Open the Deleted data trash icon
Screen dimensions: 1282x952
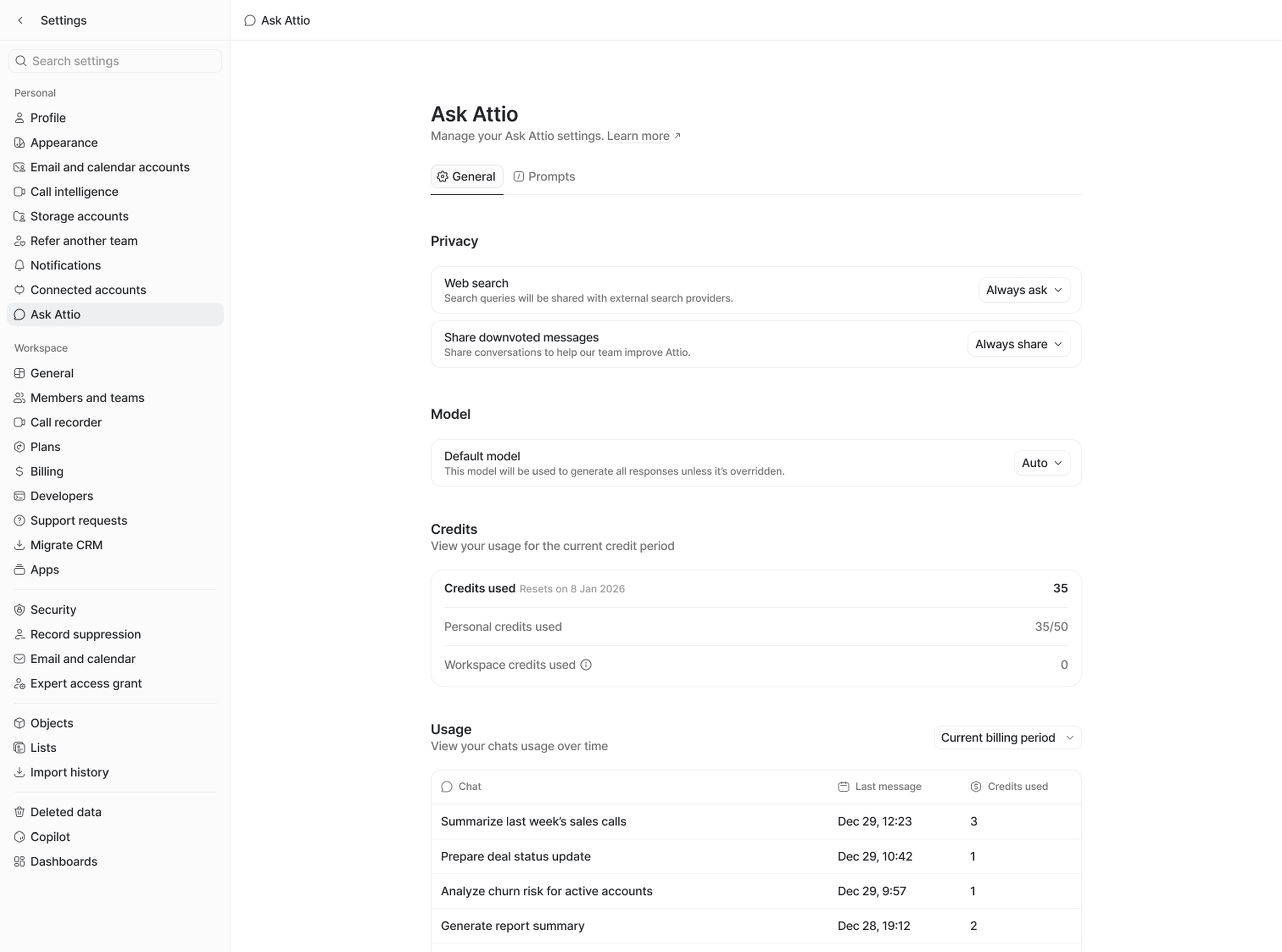(20, 812)
